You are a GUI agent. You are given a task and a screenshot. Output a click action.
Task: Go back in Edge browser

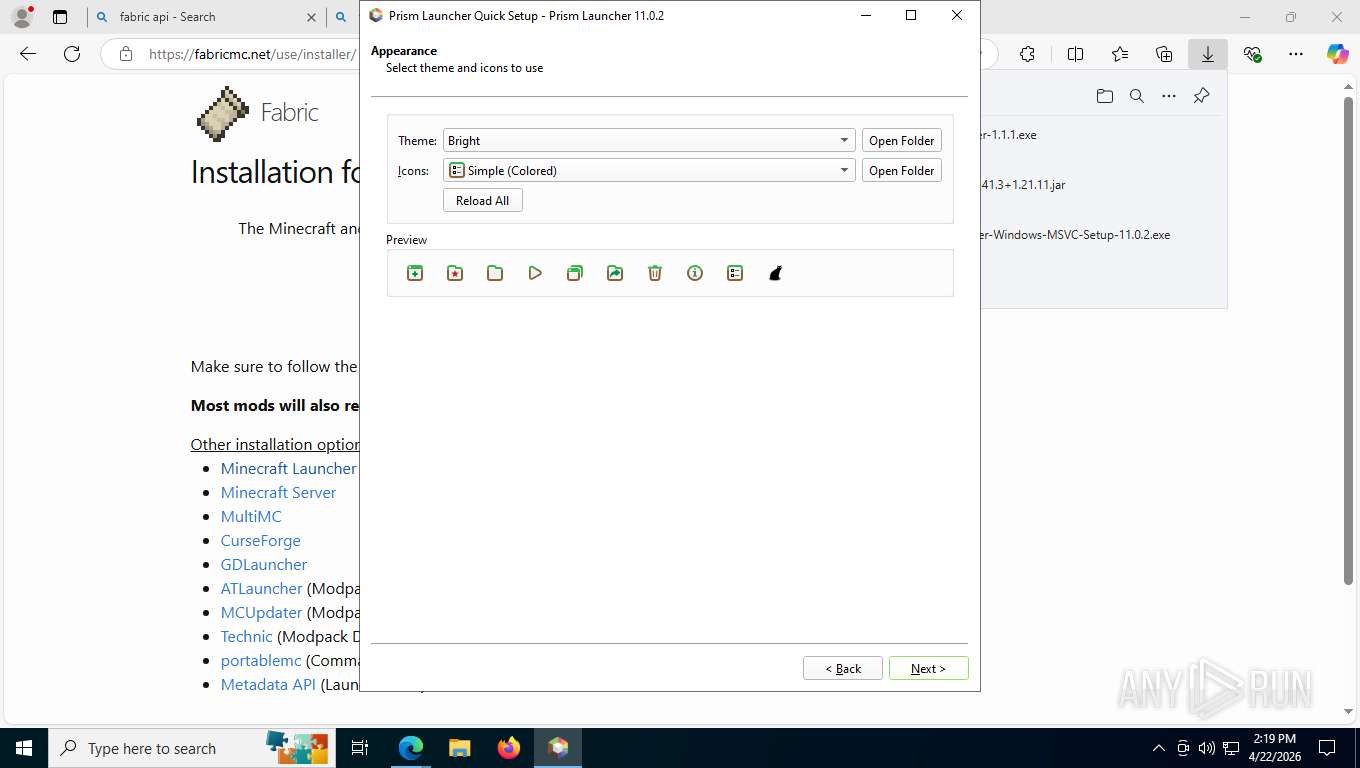[x=28, y=55]
